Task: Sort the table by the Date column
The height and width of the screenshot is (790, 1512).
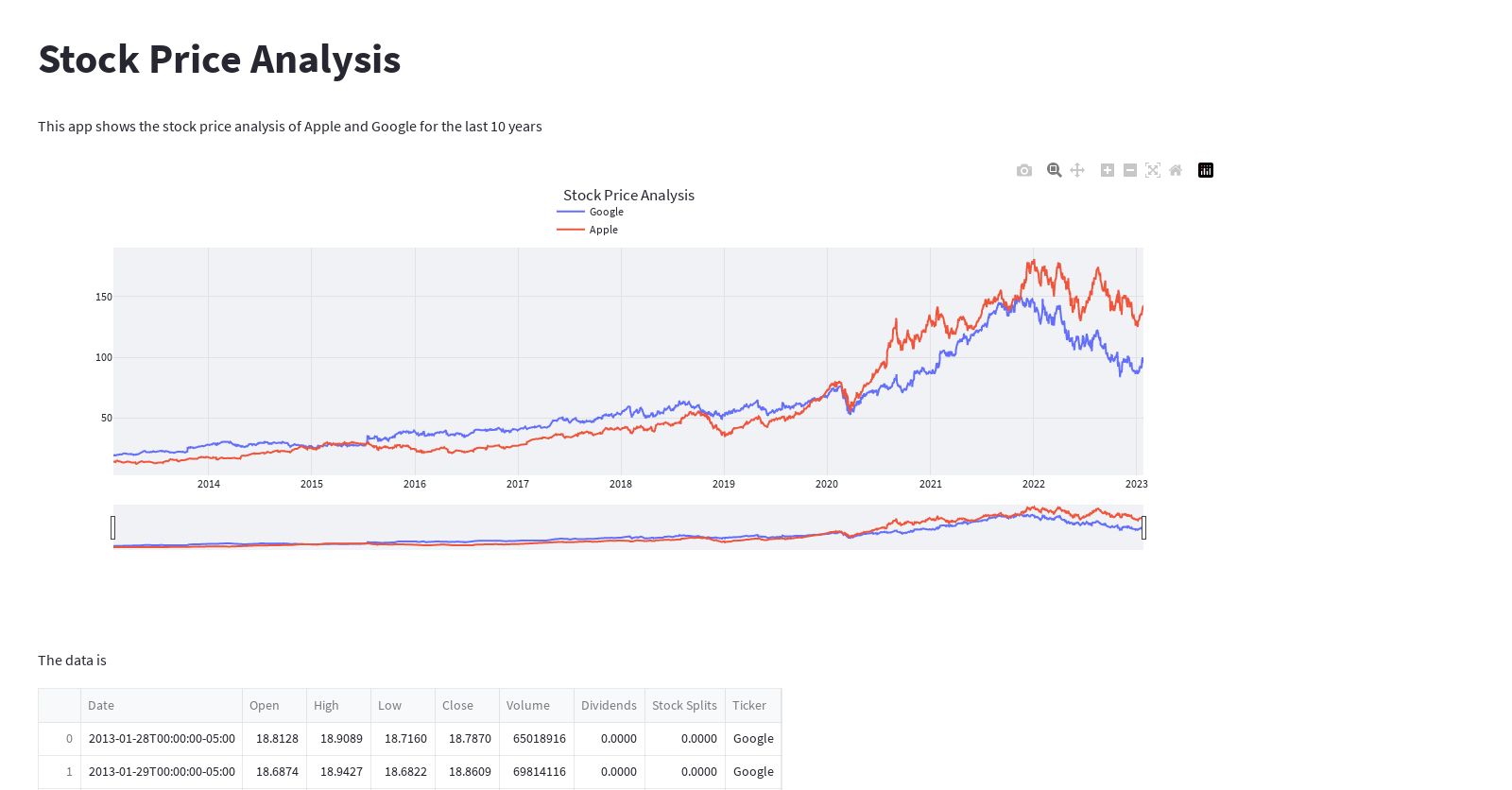Action: (100, 705)
